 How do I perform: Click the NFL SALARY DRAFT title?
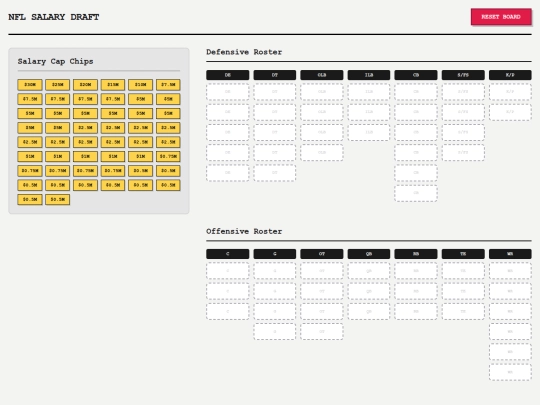(x=54, y=17)
